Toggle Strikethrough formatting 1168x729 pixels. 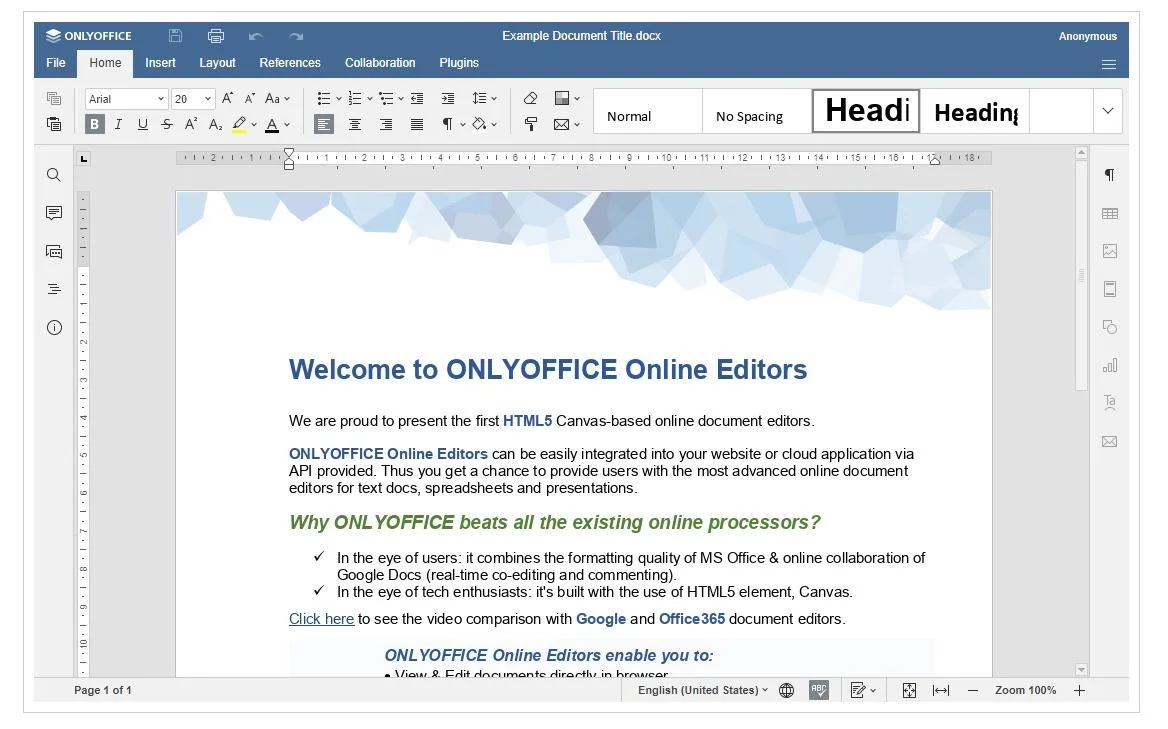tap(167, 124)
